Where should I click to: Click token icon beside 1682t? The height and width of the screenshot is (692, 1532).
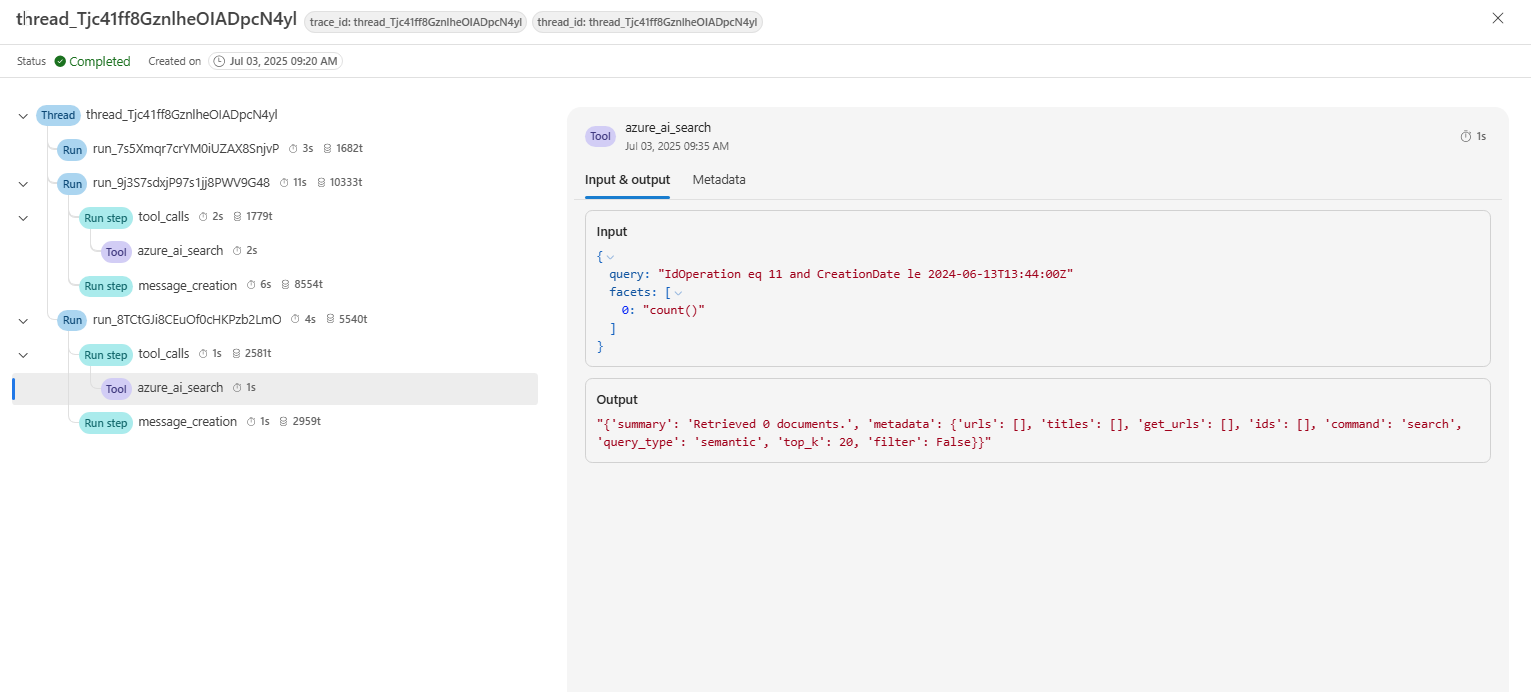tap(328, 148)
